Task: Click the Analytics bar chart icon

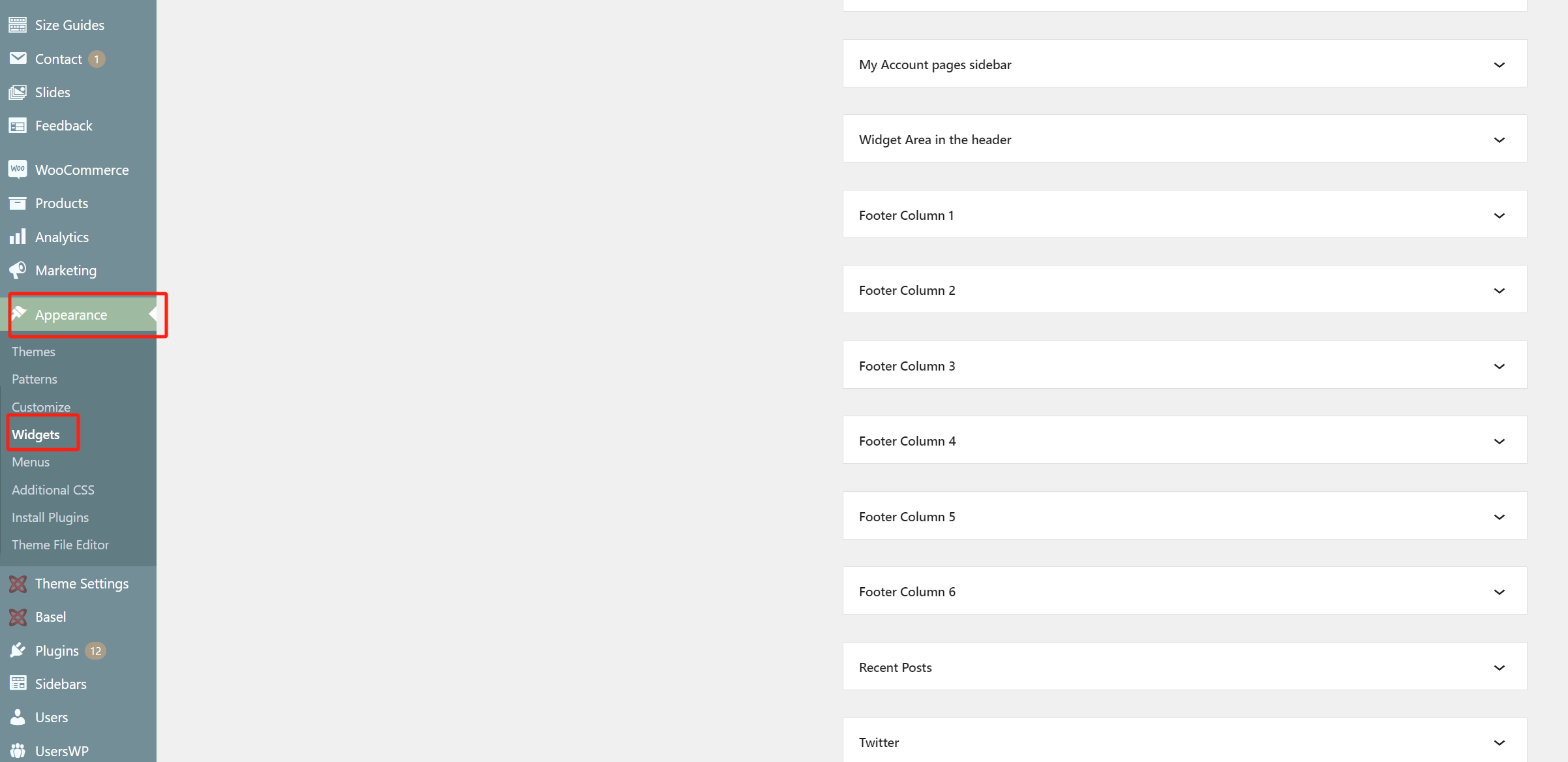Action: click(x=18, y=237)
